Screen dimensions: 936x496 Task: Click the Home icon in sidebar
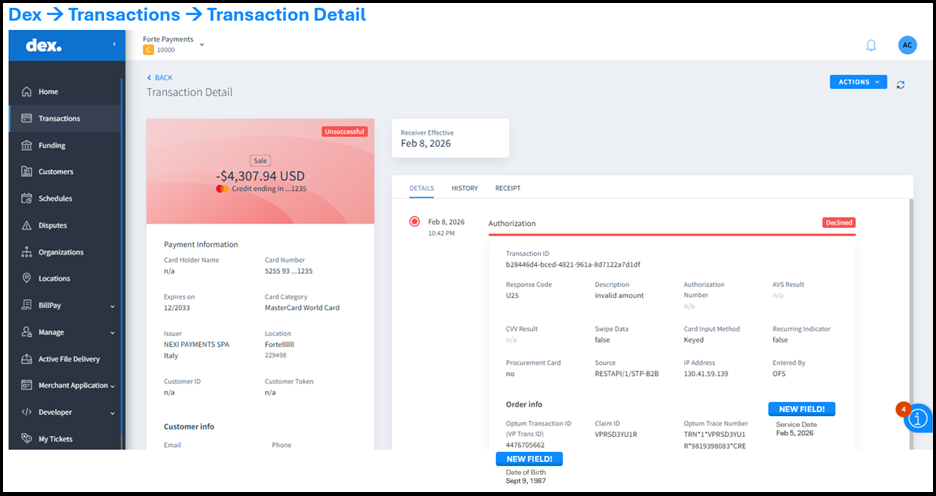tap(27, 92)
